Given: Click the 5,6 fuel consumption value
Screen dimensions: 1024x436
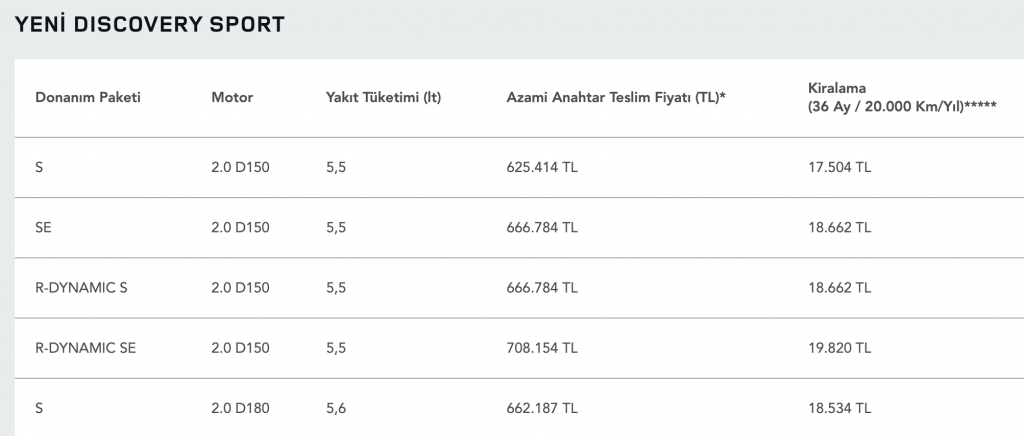Looking at the screenshot, I should tap(336, 409).
